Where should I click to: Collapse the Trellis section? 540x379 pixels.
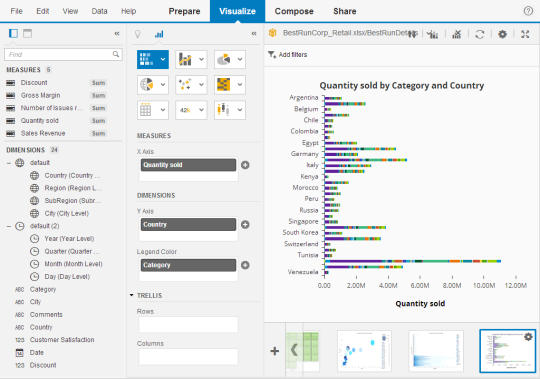(132, 295)
